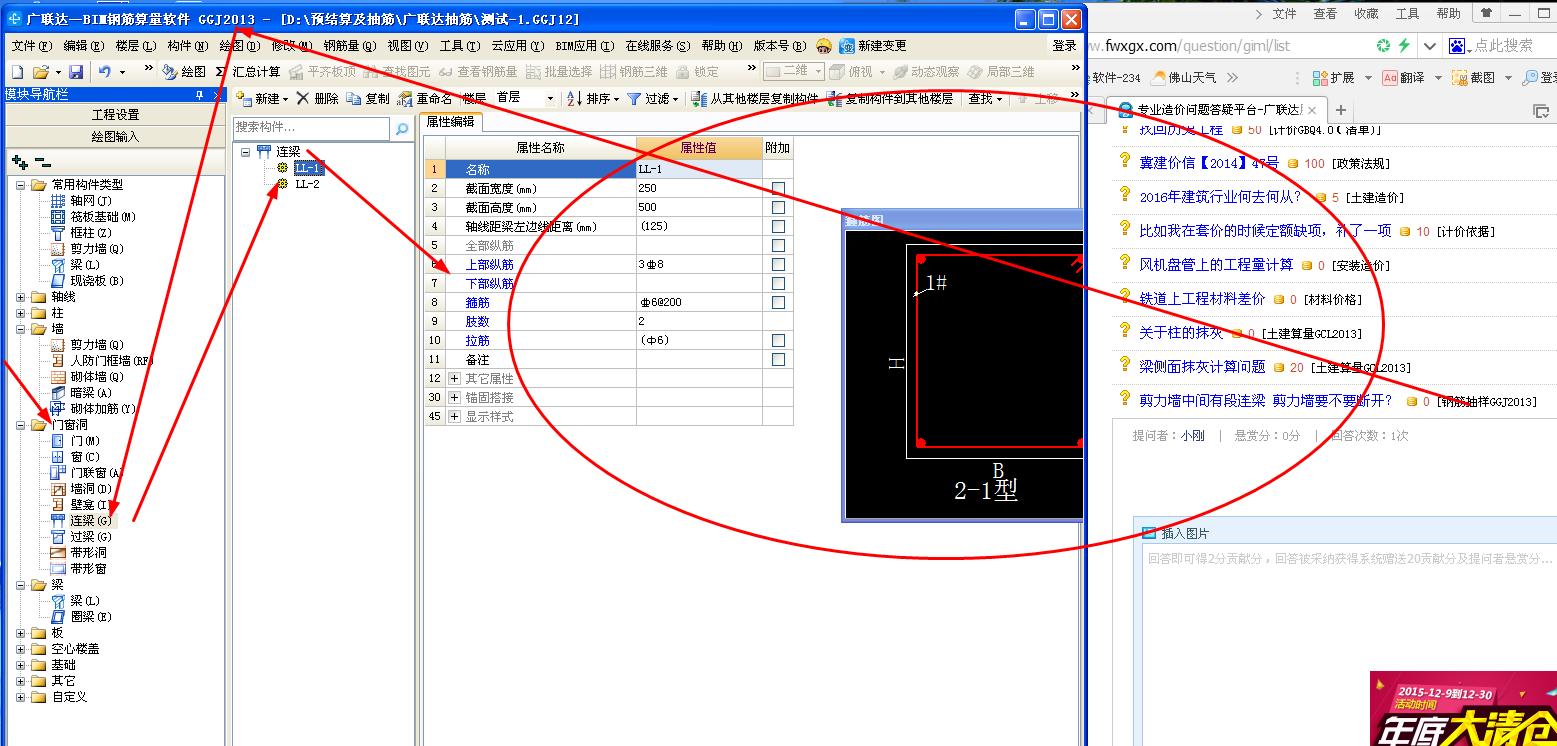
Task: Select 砌体加筋(Y) under 墙
Action: pyautogui.click(x=93, y=409)
